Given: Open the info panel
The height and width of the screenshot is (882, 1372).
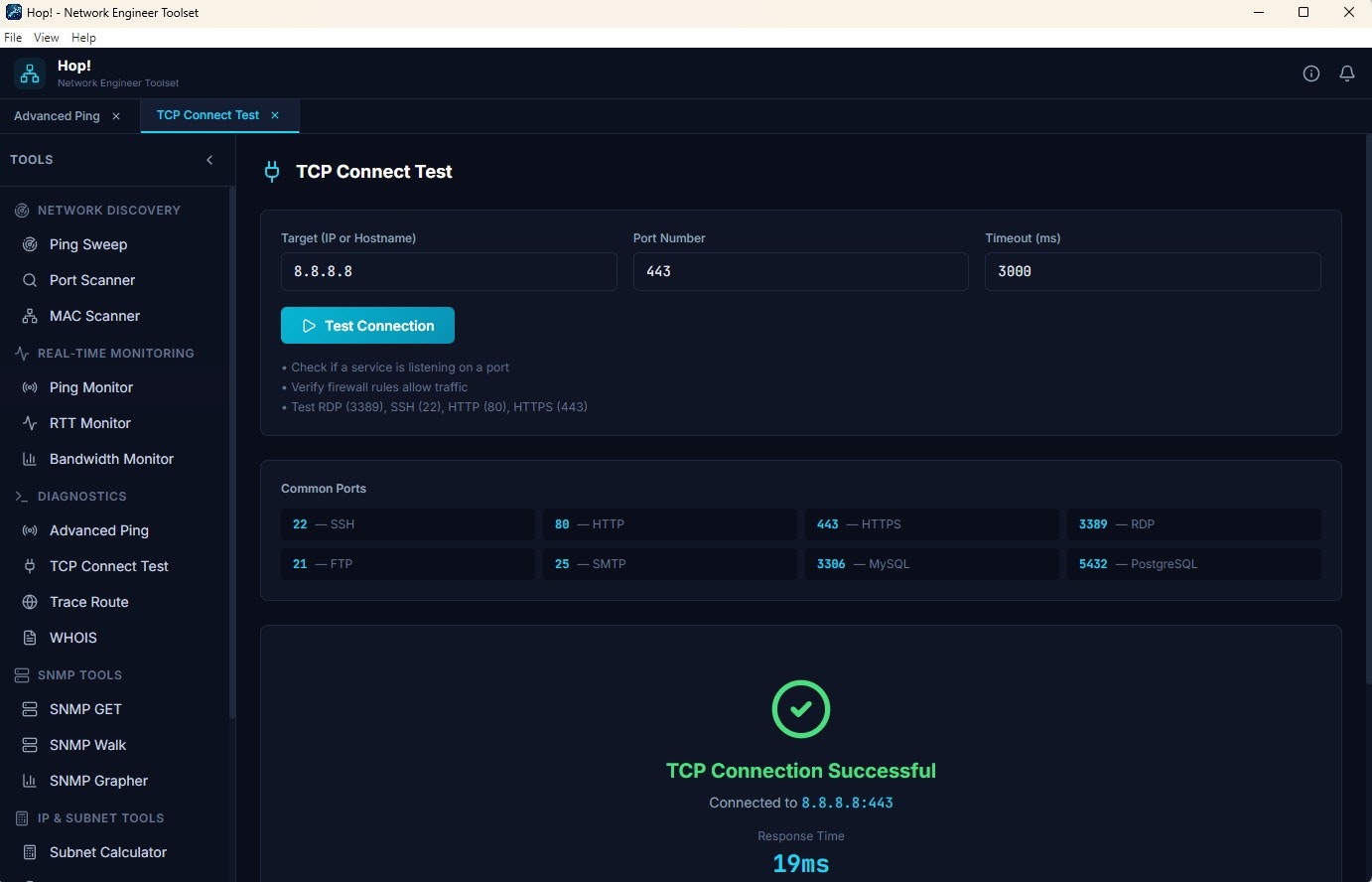Looking at the screenshot, I should click(x=1310, y=73).
